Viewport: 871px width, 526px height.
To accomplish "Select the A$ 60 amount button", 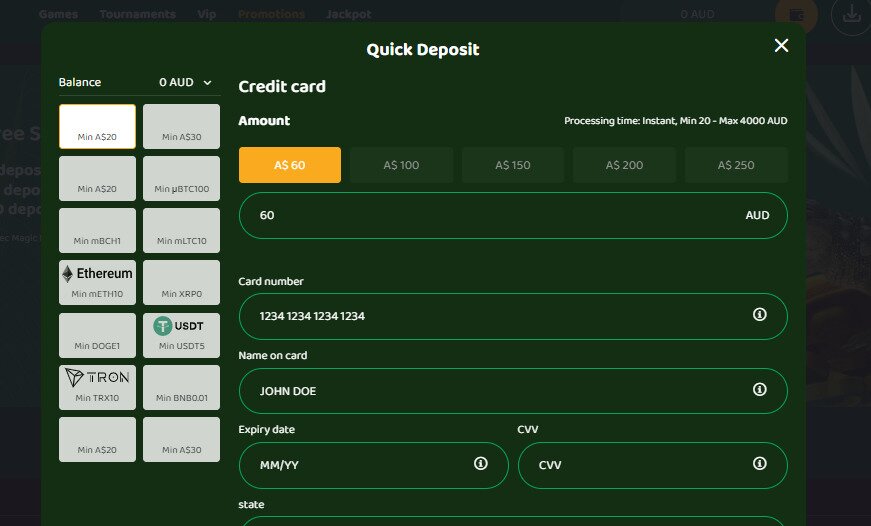I will point(290,165).
